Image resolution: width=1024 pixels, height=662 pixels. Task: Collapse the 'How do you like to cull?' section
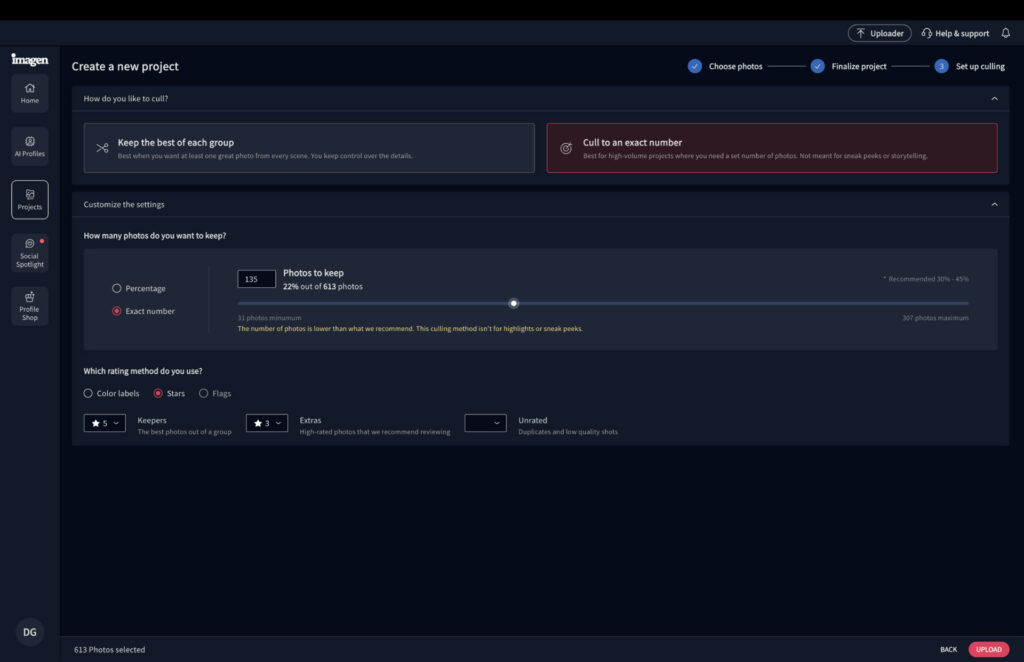(993, 99)
